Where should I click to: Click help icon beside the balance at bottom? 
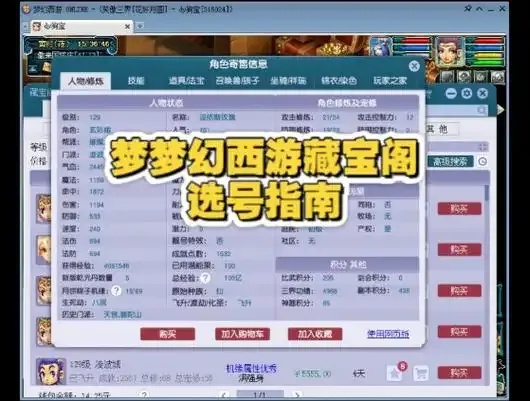click(x=144, y=395)
